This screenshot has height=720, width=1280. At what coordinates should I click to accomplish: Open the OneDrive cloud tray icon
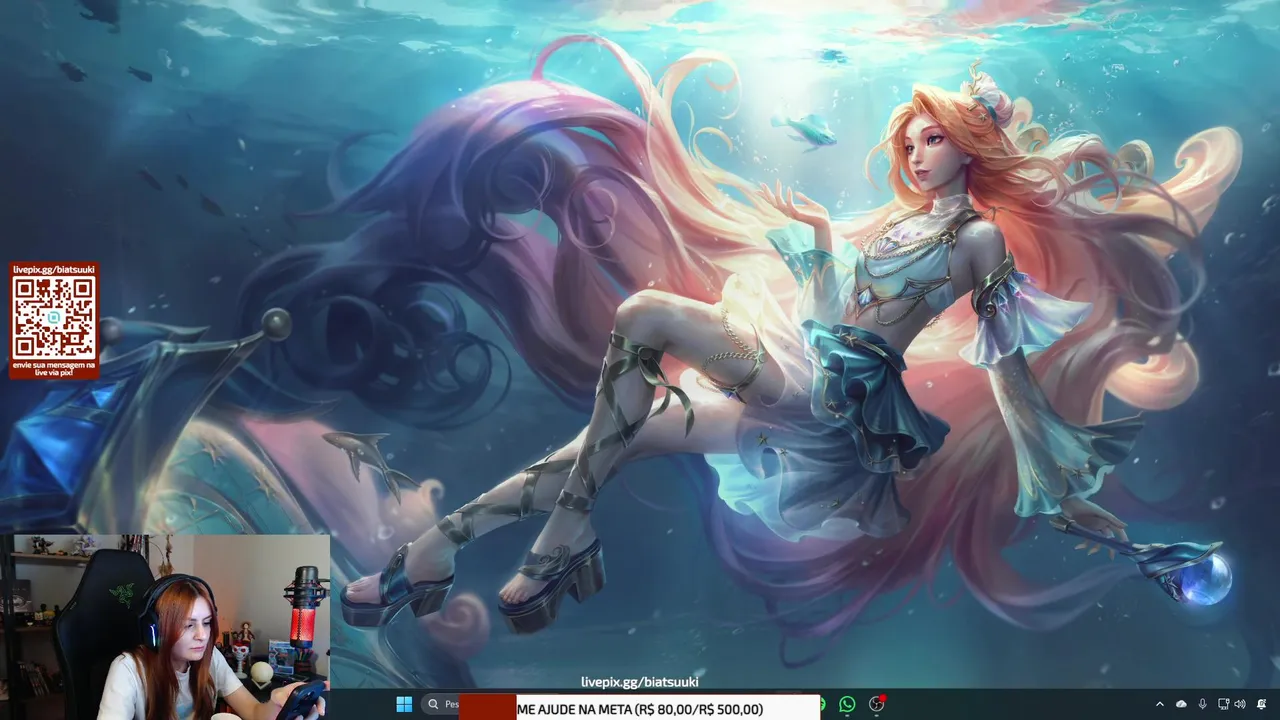tap(1181, 704)
